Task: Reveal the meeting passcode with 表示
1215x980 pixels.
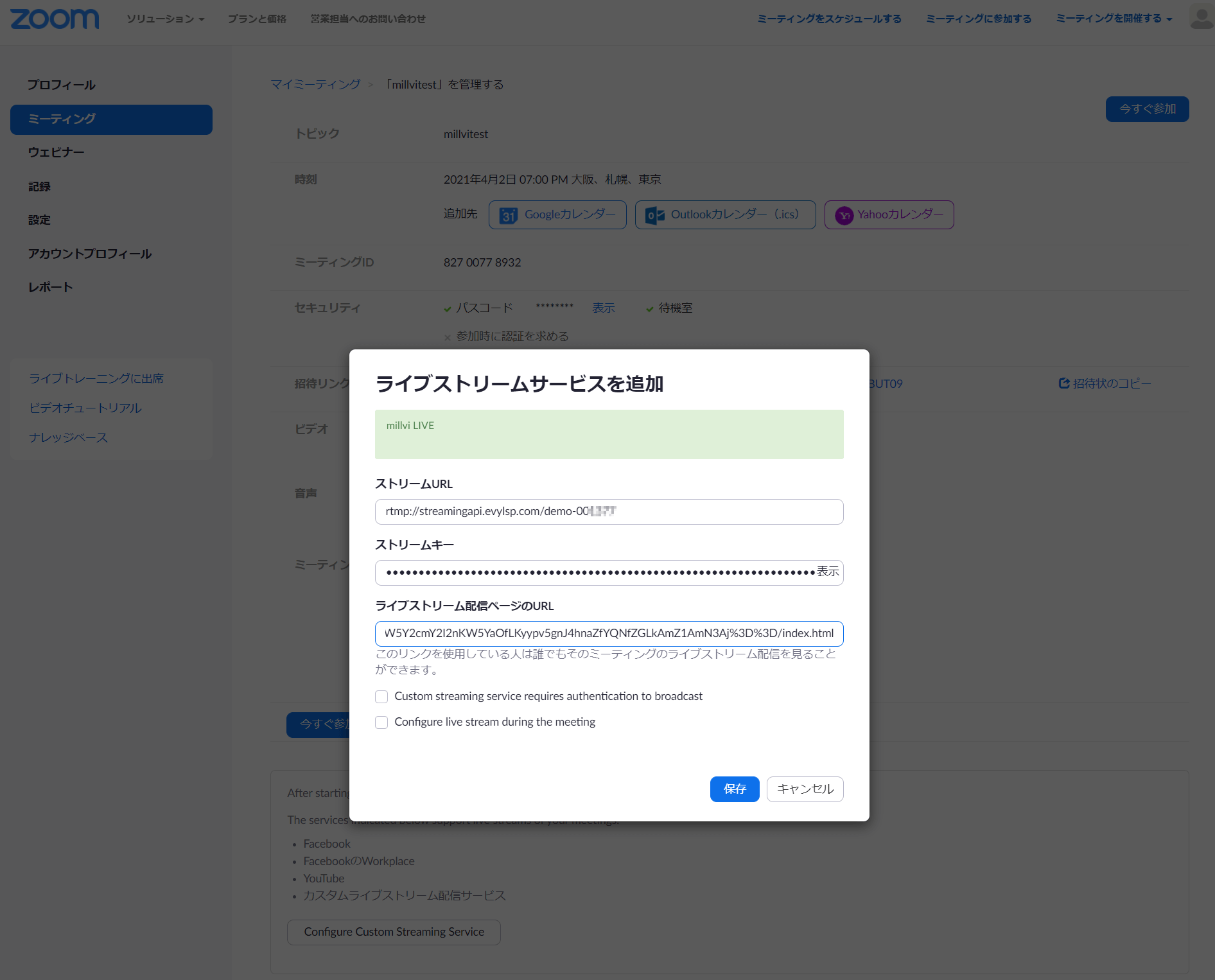Action: [x=603, y=308]
